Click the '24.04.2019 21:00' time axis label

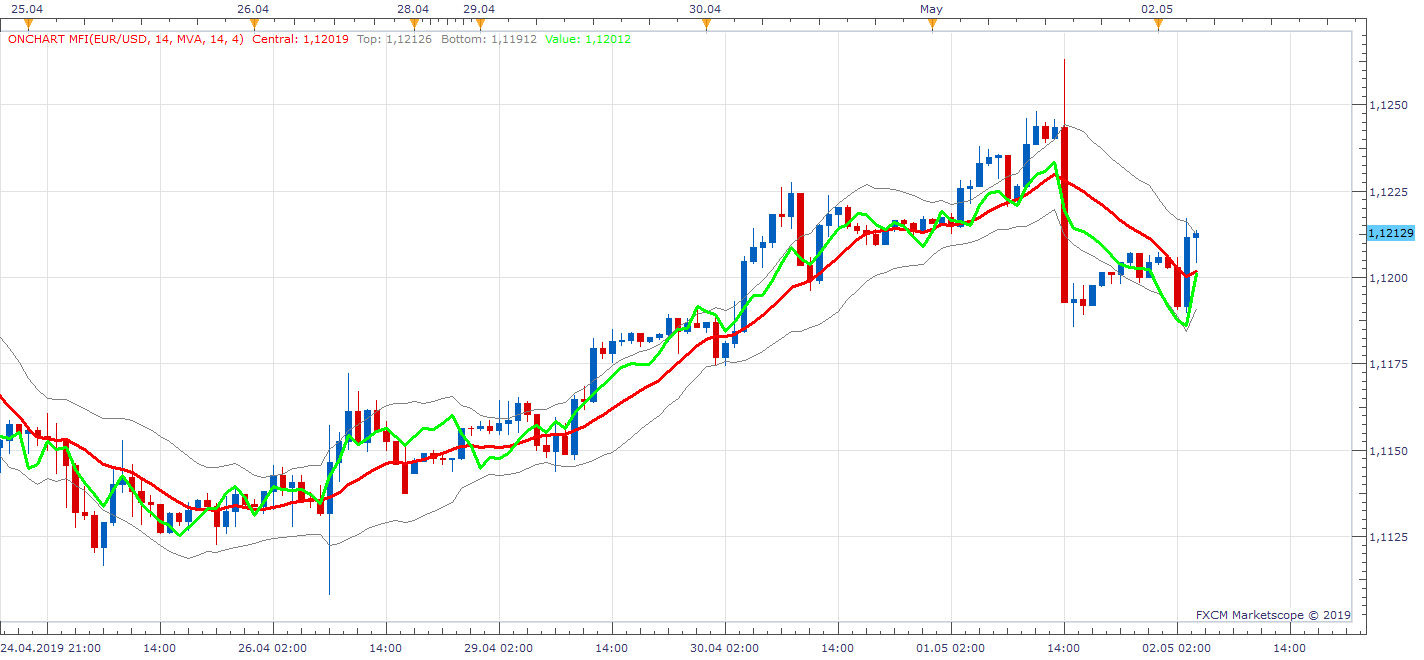51,648
